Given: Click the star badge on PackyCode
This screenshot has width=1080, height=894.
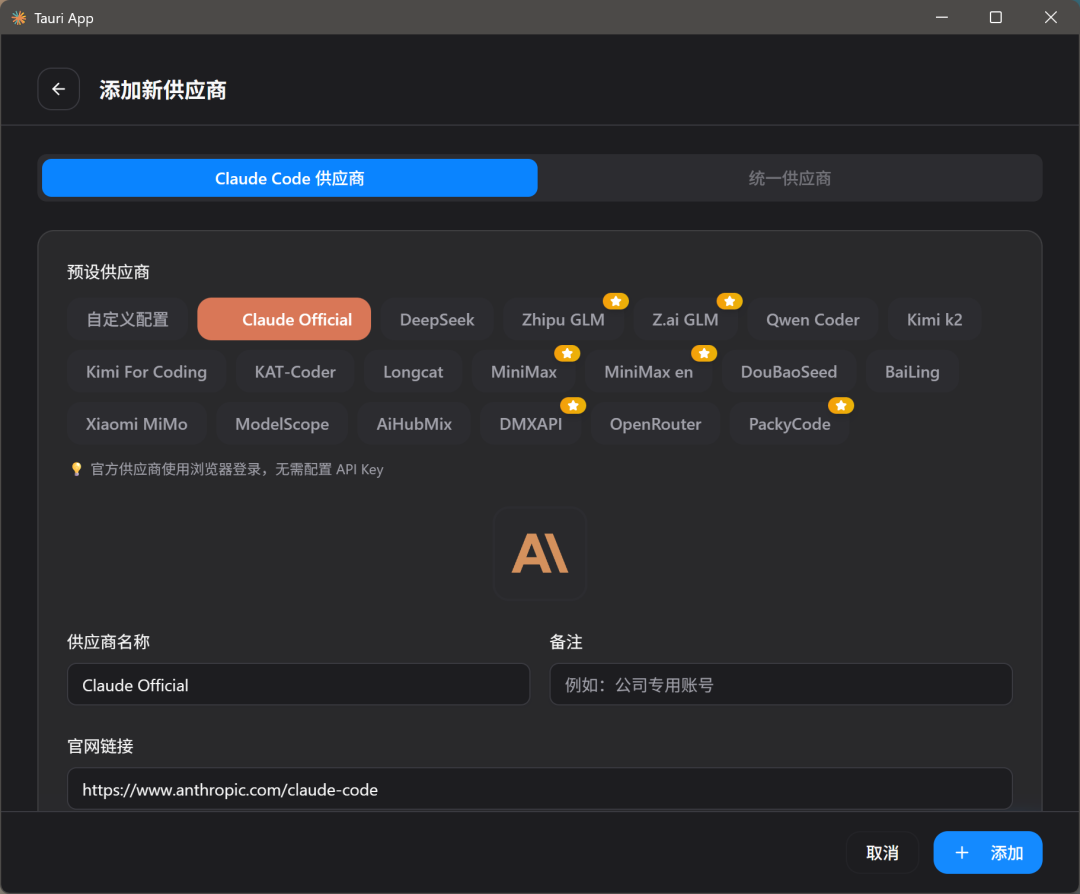Looking at the screenshot, I should pos(841,405).
